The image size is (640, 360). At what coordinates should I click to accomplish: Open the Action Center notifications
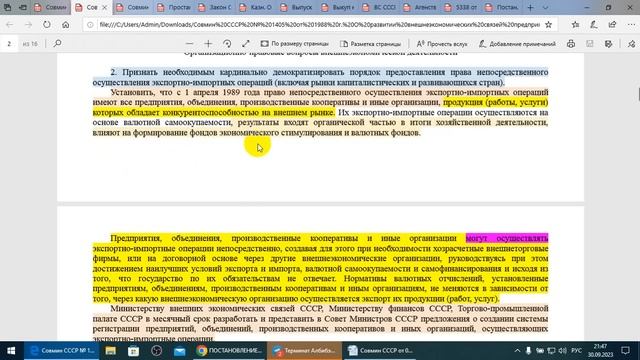coord(626,351)
